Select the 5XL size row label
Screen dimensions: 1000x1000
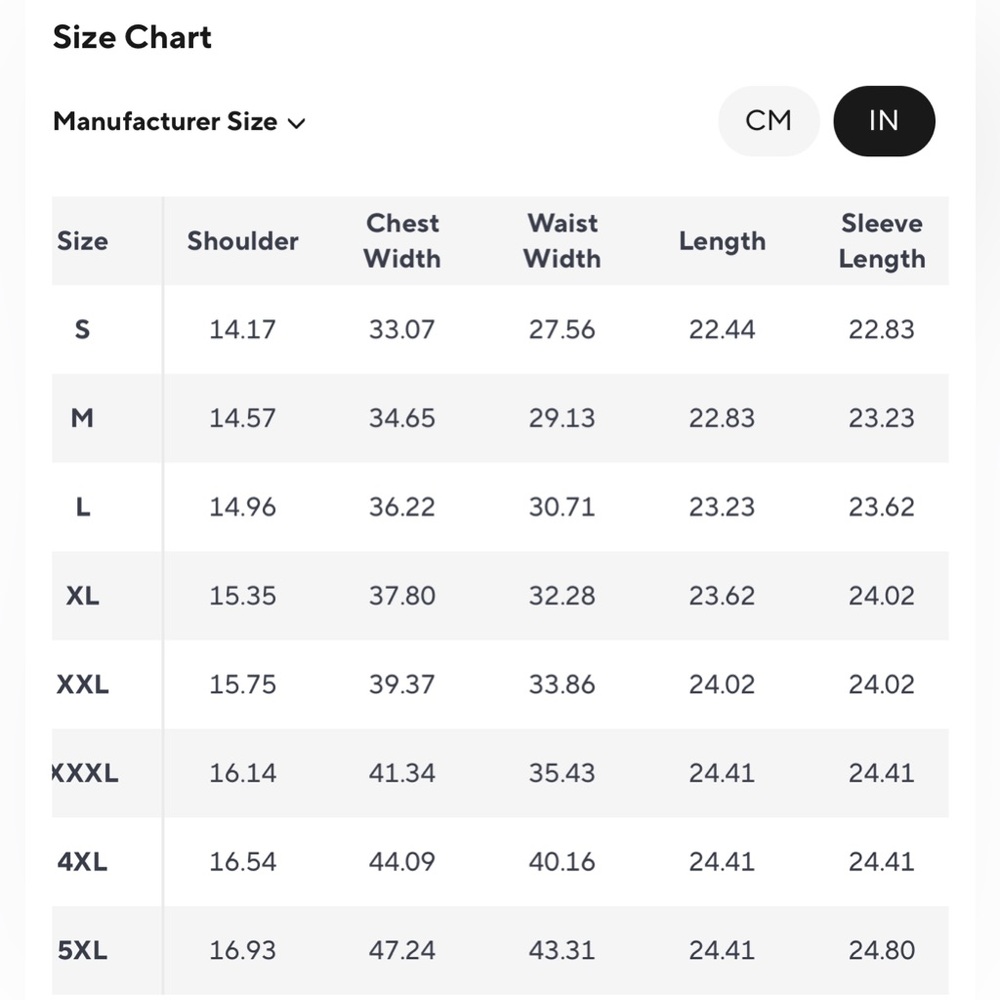(82, 950)
